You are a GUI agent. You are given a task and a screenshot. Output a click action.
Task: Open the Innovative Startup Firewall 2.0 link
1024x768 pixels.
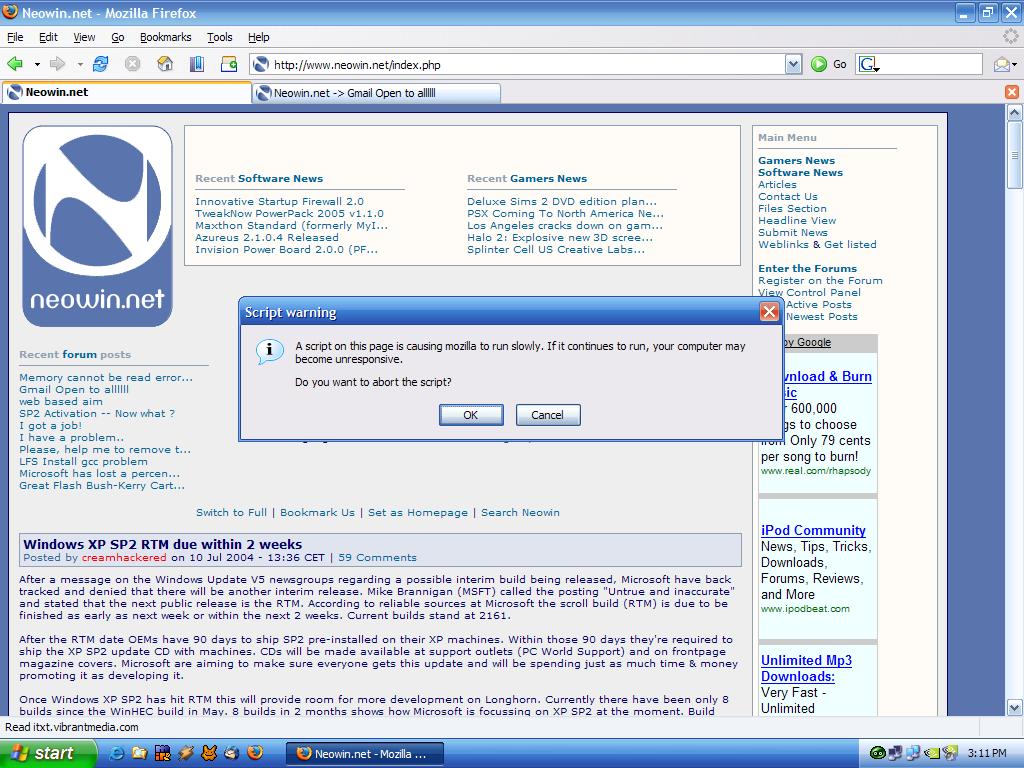[x=279, y=201]
